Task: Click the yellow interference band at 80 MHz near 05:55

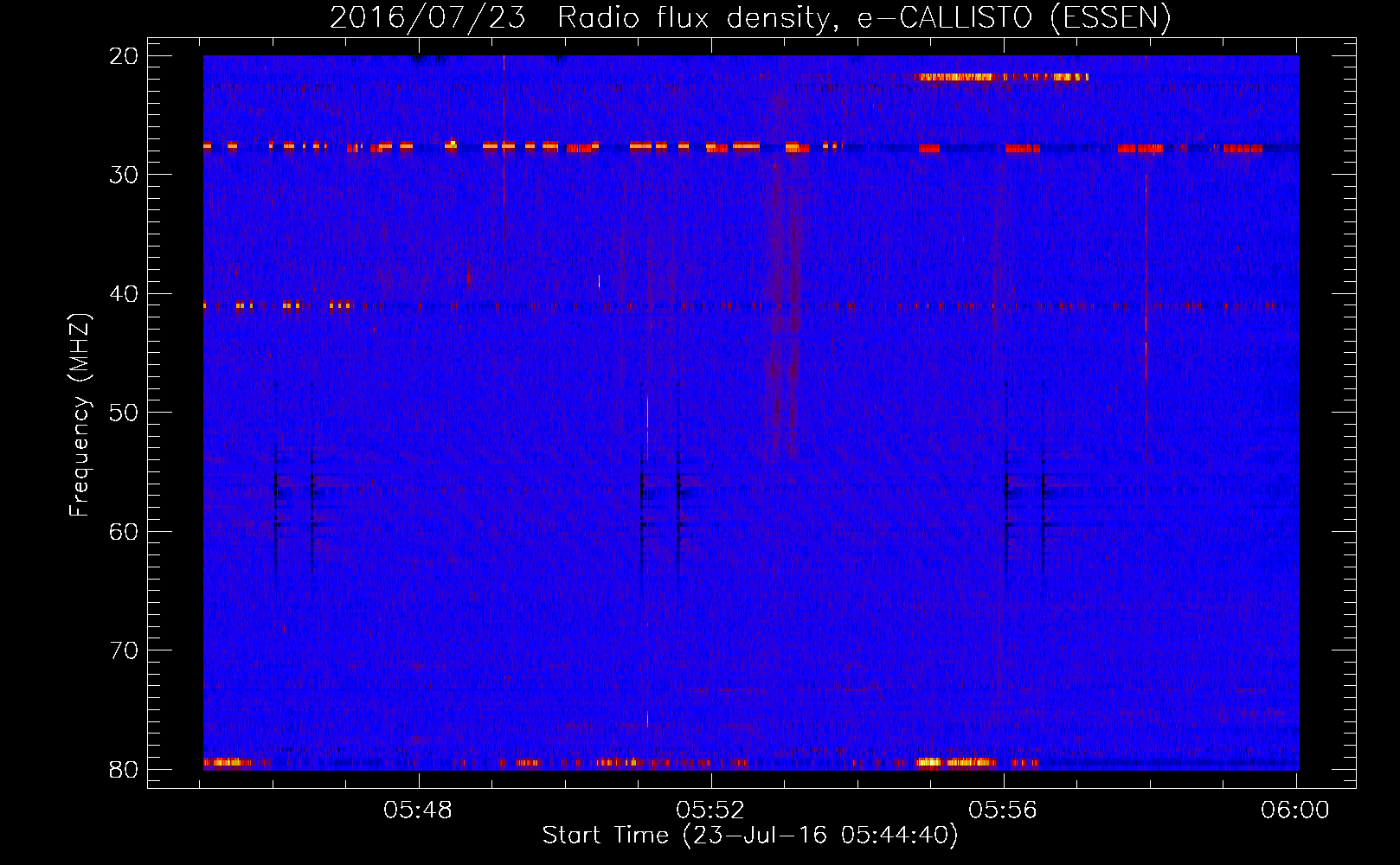Action: click(955, 762)
